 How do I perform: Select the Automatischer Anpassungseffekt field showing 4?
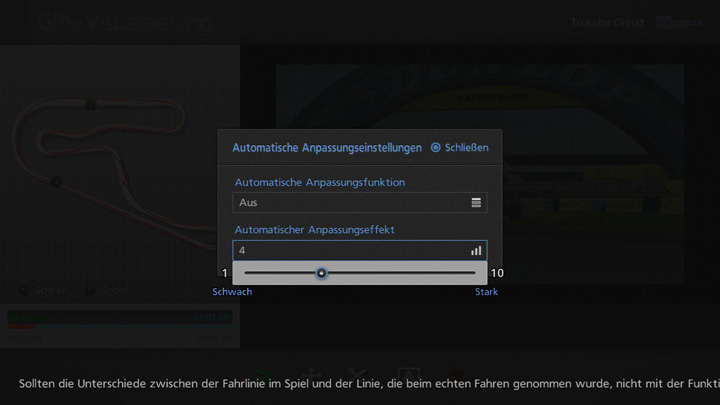tap(350, 250)
